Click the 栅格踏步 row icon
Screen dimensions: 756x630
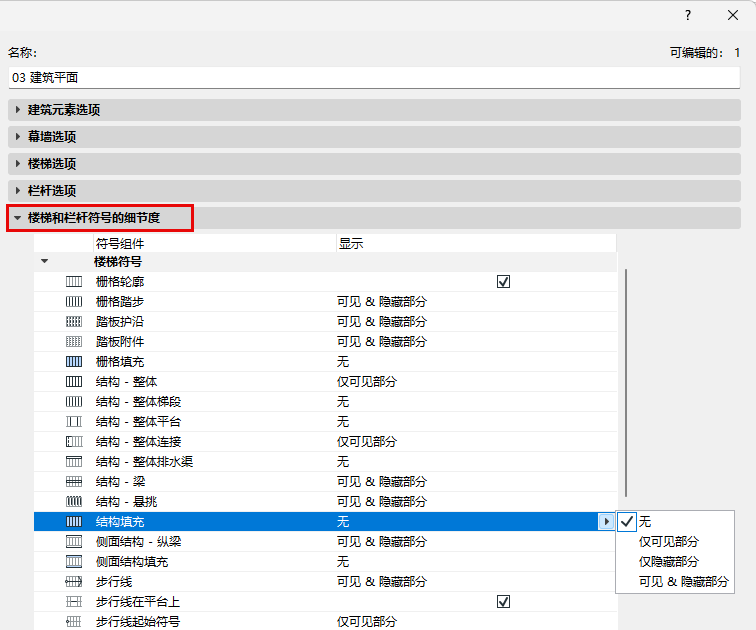point(74,302)
